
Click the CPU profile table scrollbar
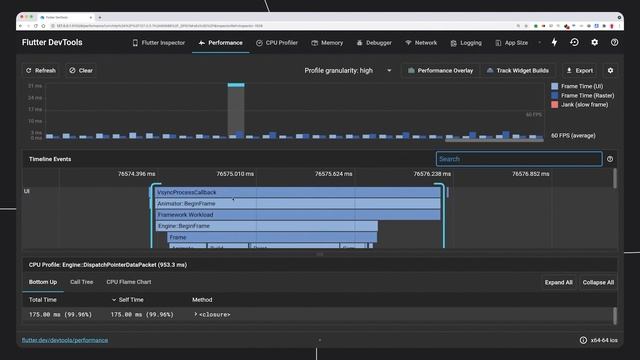[x=615, y=316]
